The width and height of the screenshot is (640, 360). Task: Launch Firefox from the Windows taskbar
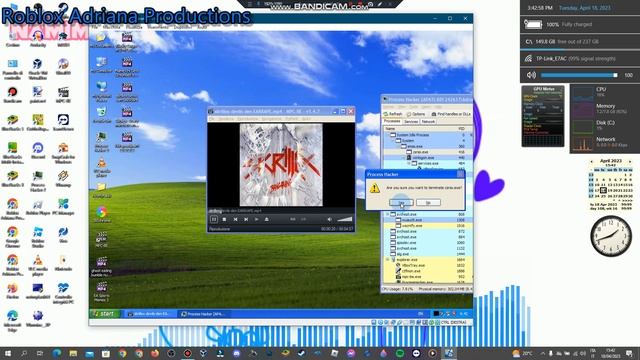pos(155,353)
